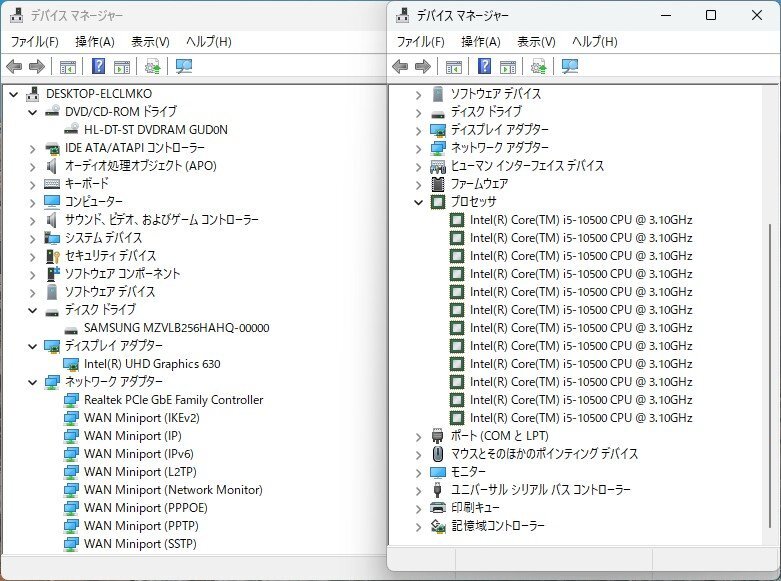Select the DESKTOP-ELCLMKO root node
781x581 pixels.
(x=98, y=94)
